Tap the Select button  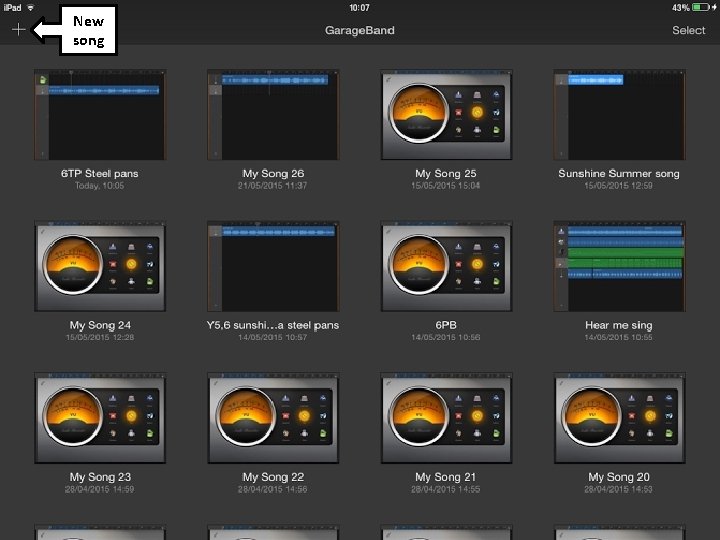[x=688, y=30]
